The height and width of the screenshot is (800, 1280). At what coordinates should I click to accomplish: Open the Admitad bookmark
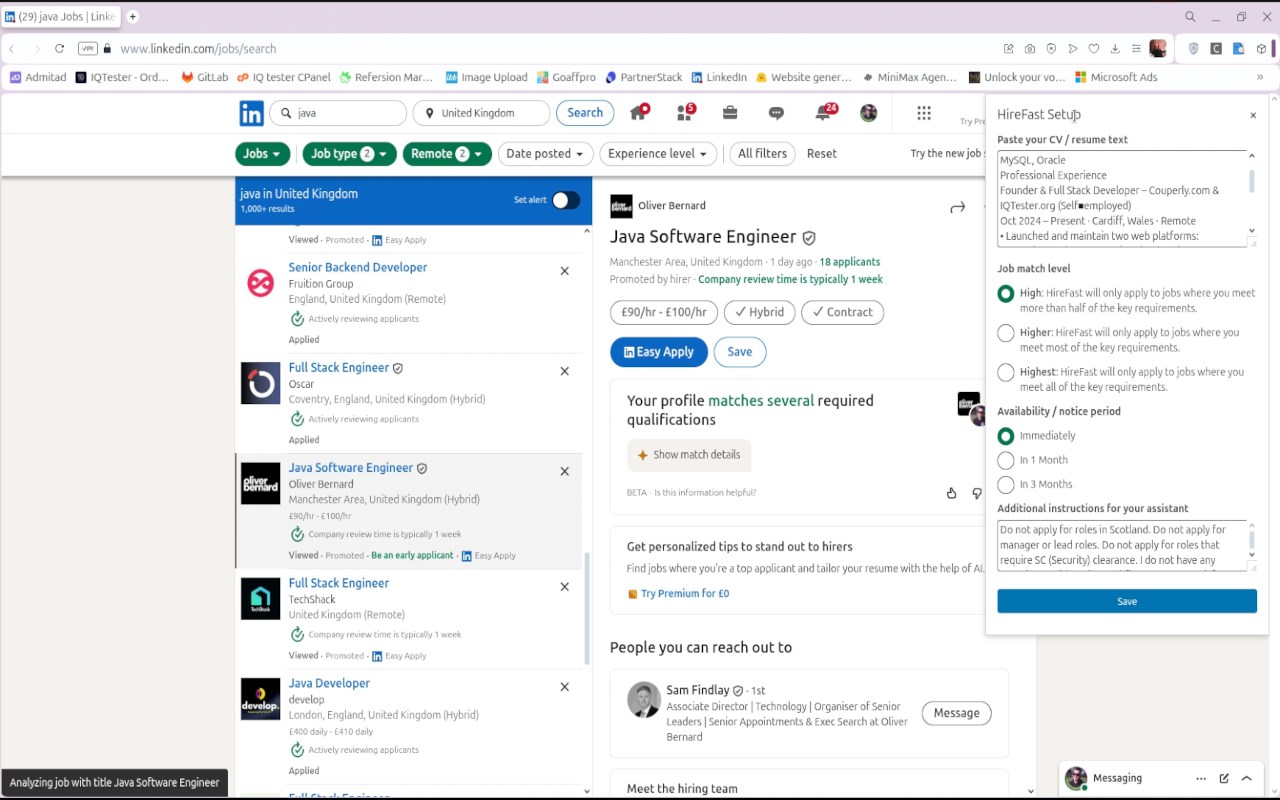(38, 77)
